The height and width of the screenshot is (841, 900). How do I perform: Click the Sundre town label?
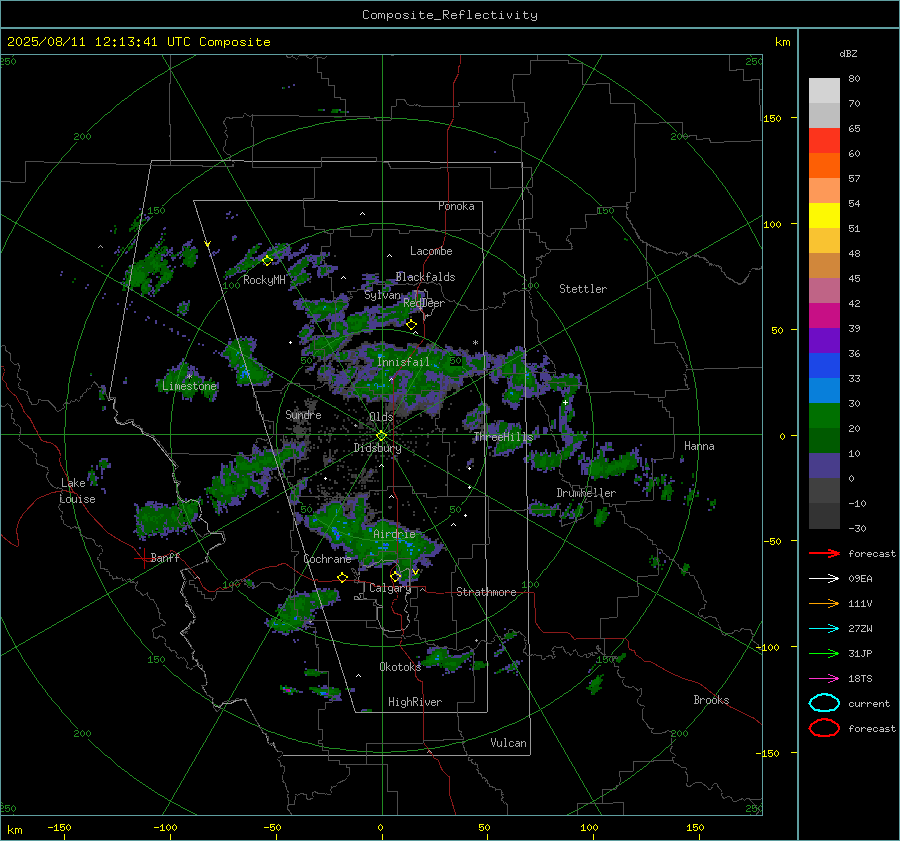303,414
